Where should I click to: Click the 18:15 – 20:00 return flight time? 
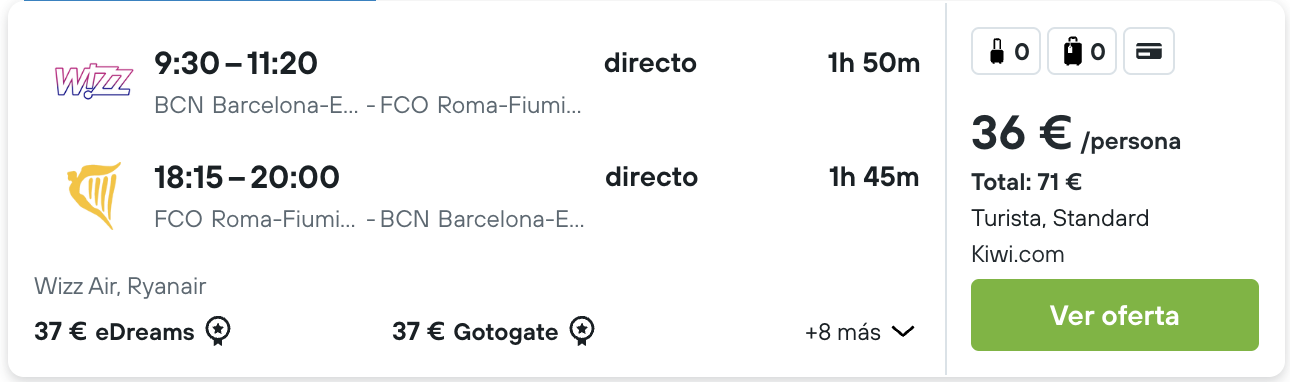(x=246, y=178)
